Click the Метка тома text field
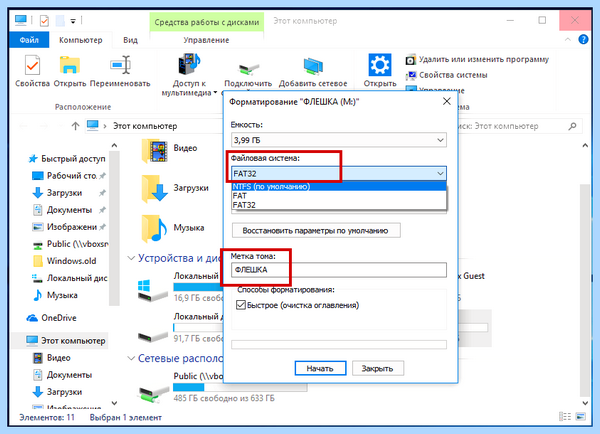The image size is (600, 434). 339,270
